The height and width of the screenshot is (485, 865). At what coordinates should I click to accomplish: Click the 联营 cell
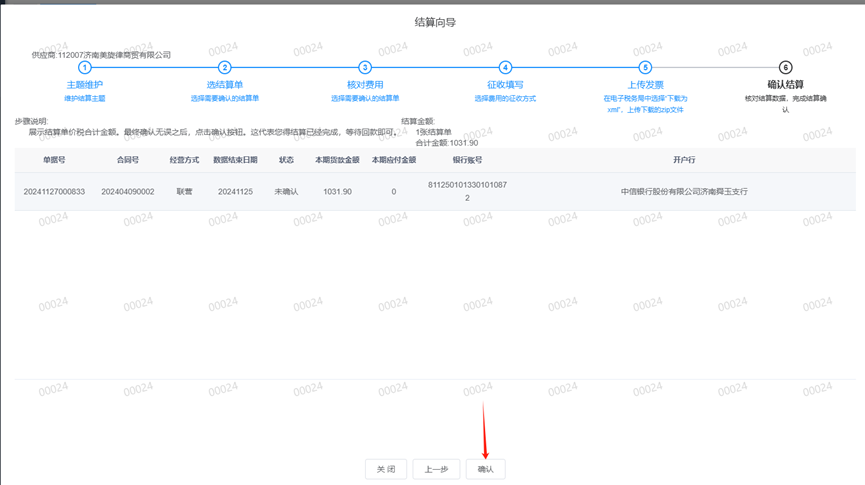[184, 191]
